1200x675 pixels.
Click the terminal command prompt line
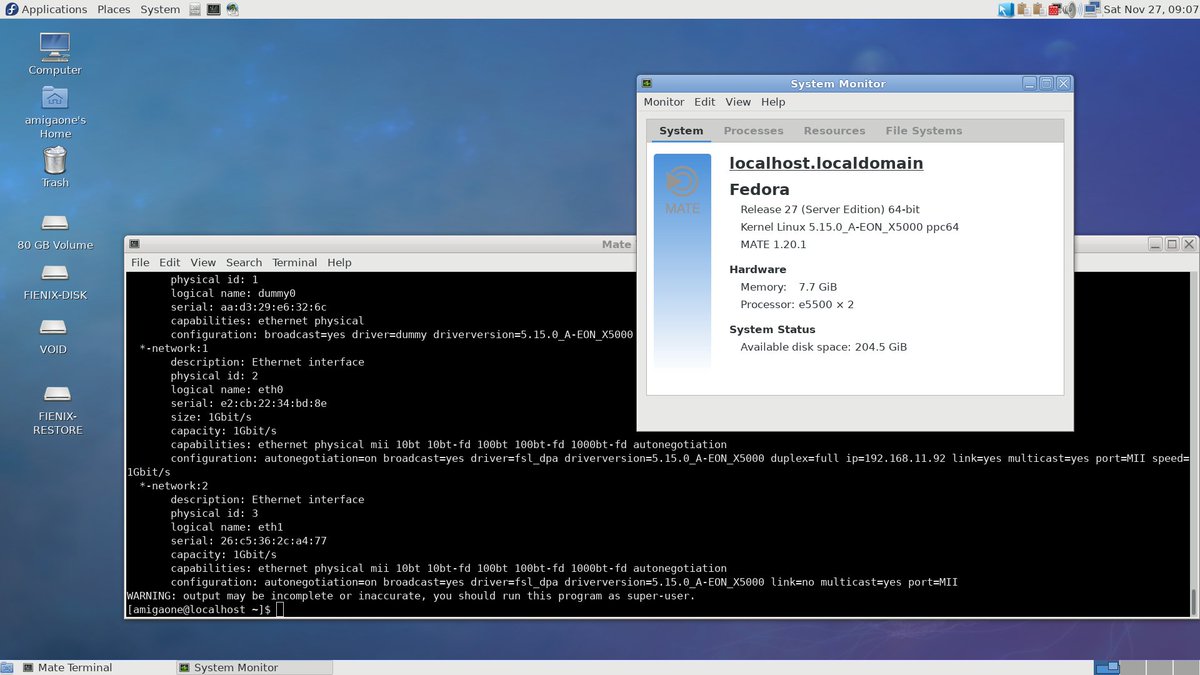[x=205, y=609]
